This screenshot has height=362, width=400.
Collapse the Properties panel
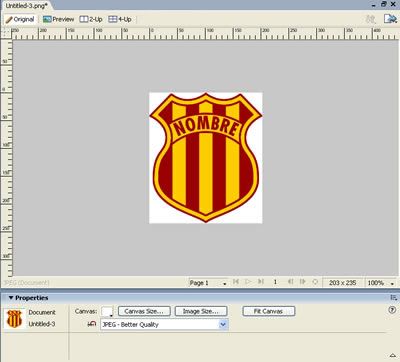11,298
